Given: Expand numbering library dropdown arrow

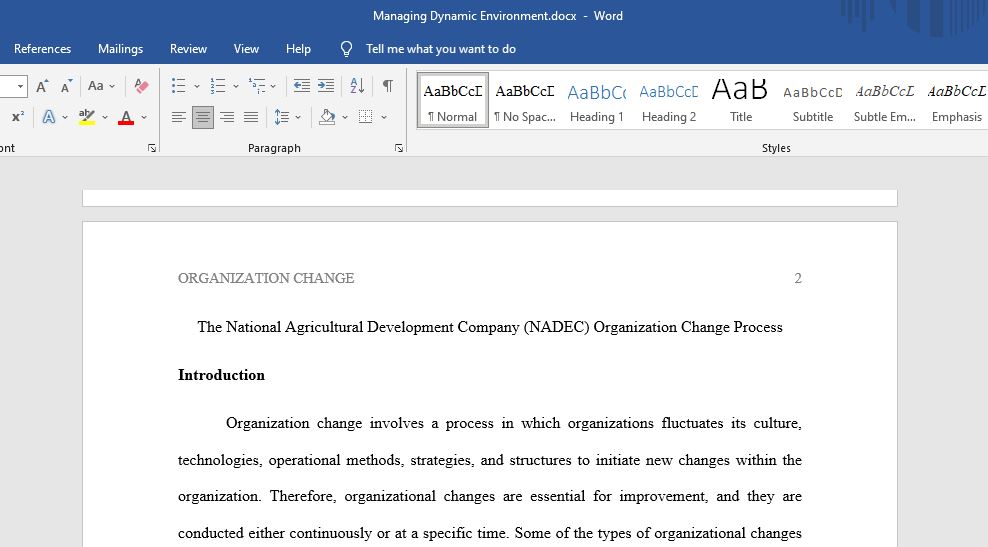Looking at the screenshot, I should point(236,86).
